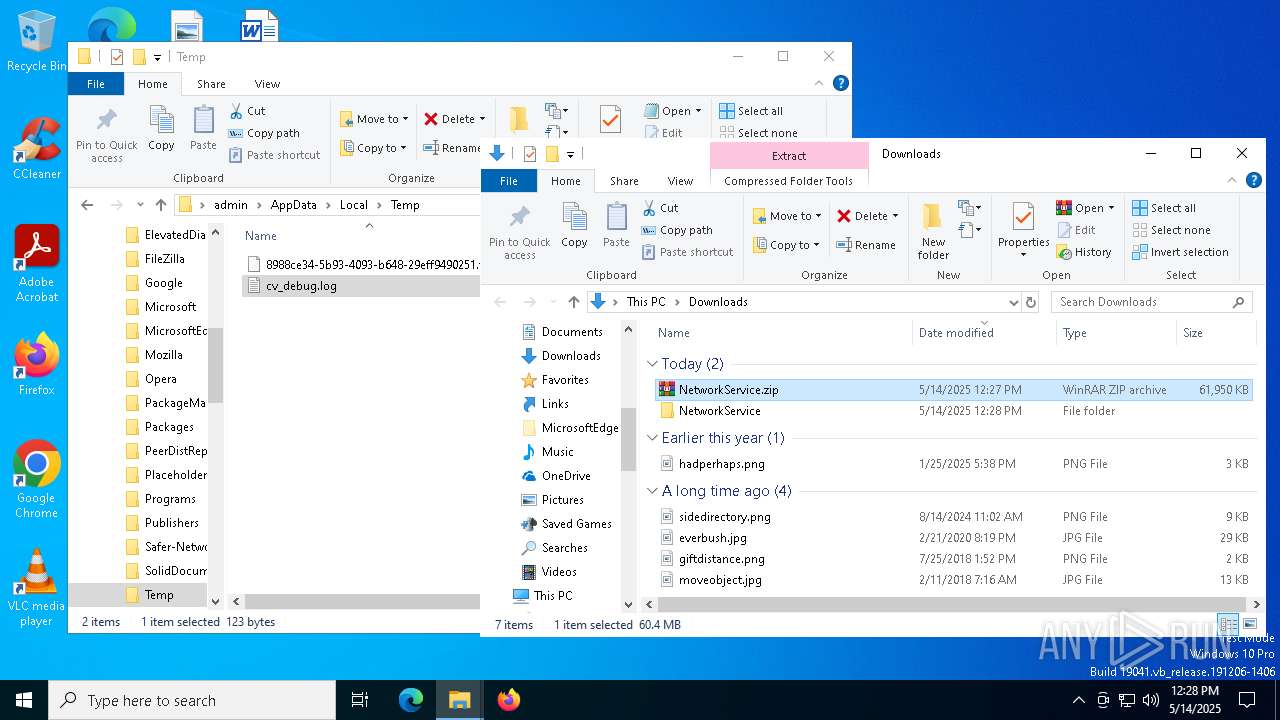This screenshot has width=1280, height=720.
Task: Select hadperhaps.png file
Action: [954, 464]
